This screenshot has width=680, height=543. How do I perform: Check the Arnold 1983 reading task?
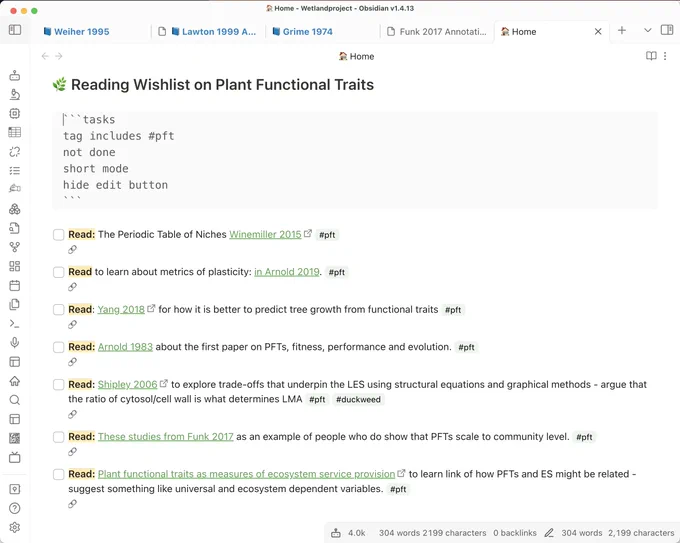pos(59,347)
